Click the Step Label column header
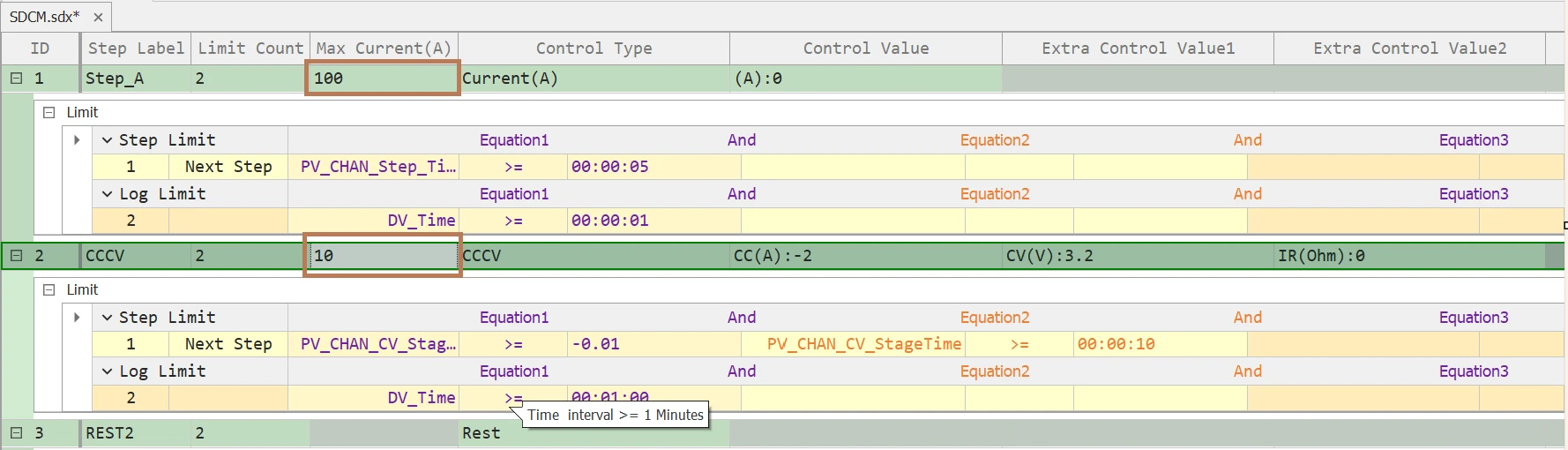 point(136,49)
